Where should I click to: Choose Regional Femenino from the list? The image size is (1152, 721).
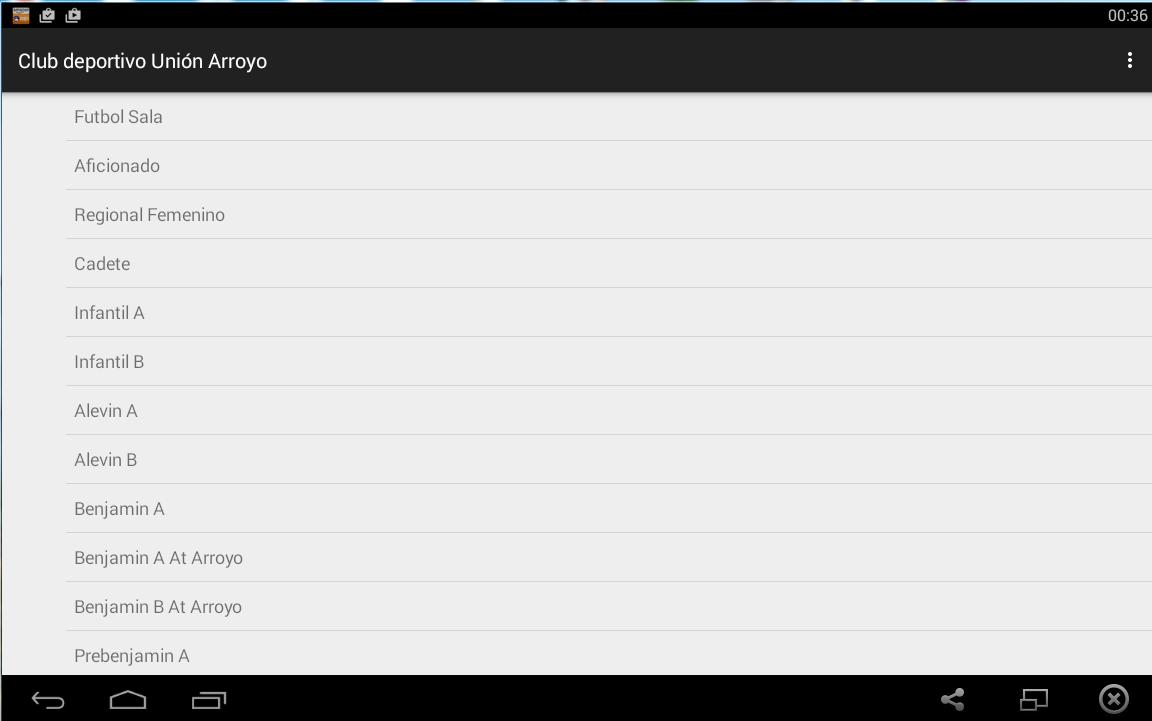149,215
